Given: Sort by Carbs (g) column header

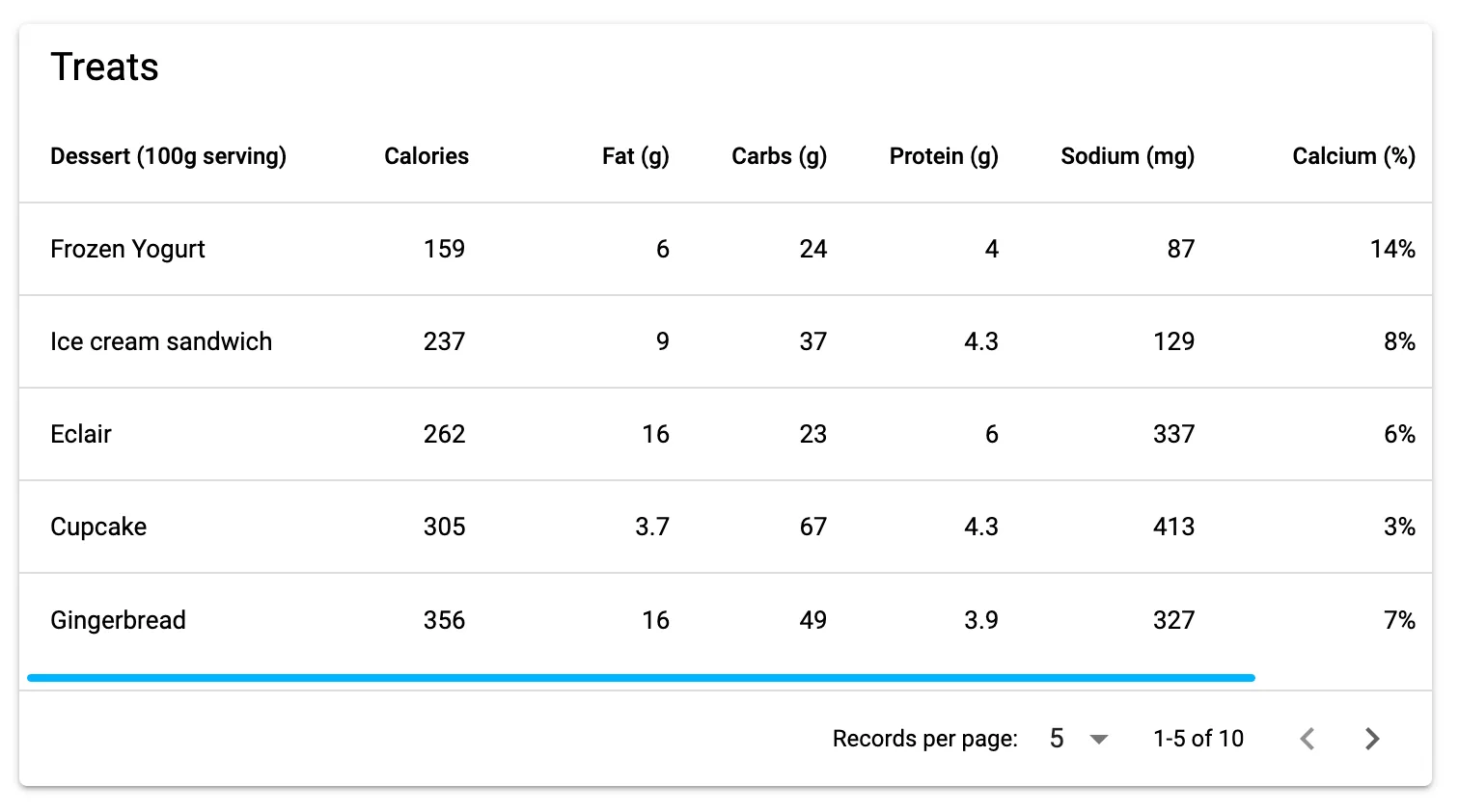Looking at the screenshot, I should tap(779, 156).
